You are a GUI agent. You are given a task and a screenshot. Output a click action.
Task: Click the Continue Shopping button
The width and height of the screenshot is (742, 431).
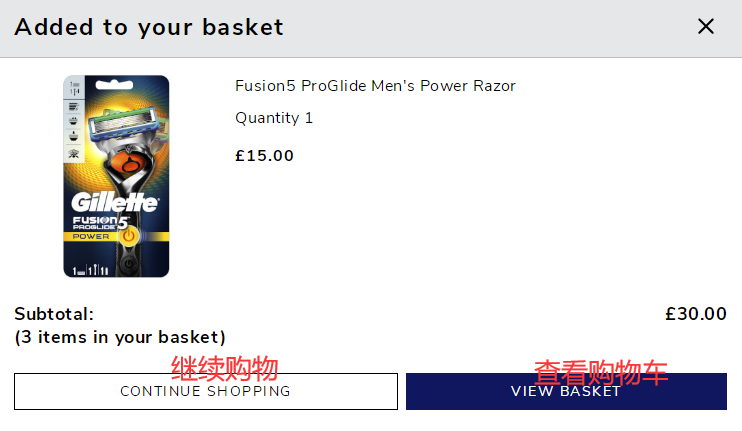click(205, 391)
